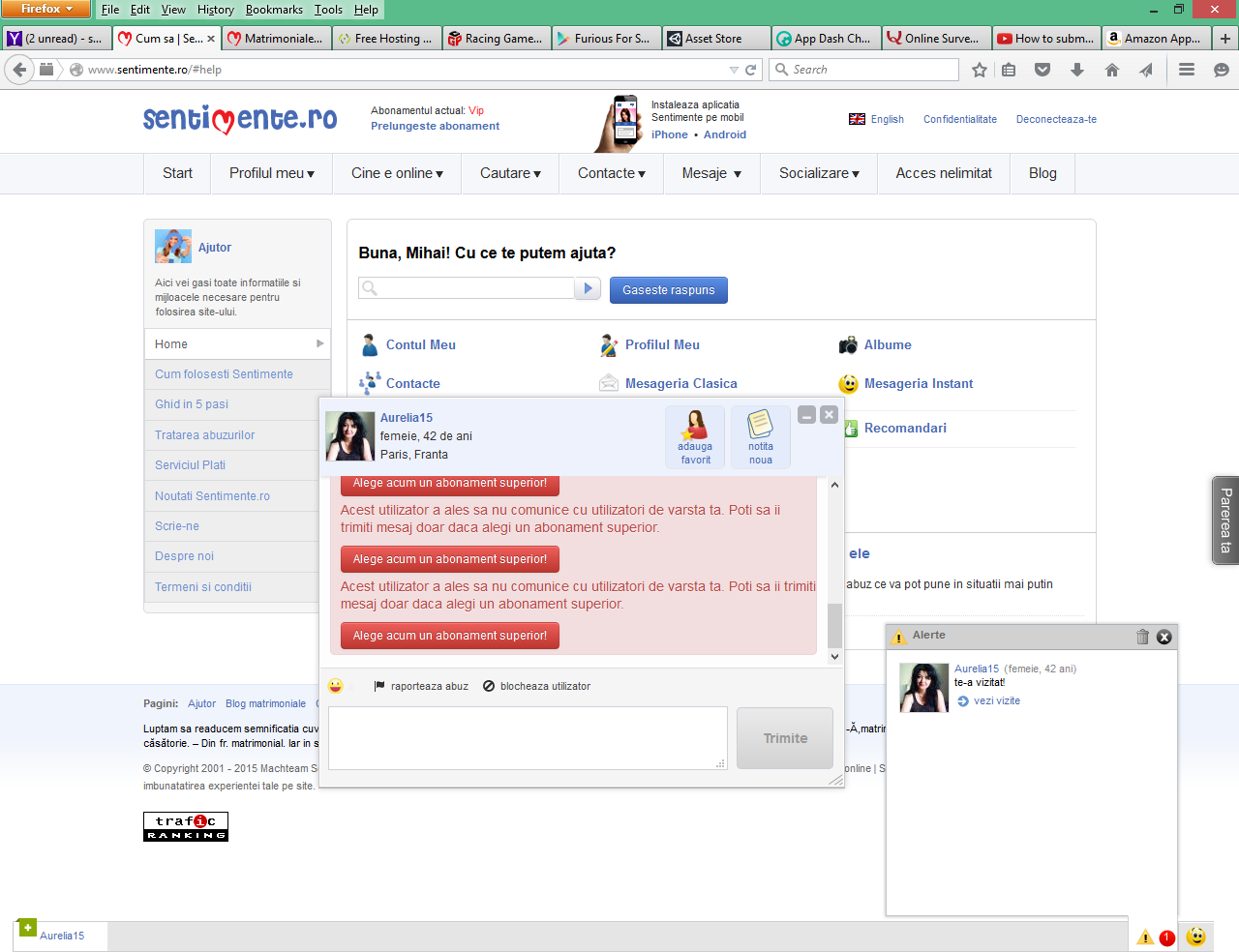Viewport: 1239px width, 952px height.
Task: Click the adauga favorit icon
Action: coord(695,437)
